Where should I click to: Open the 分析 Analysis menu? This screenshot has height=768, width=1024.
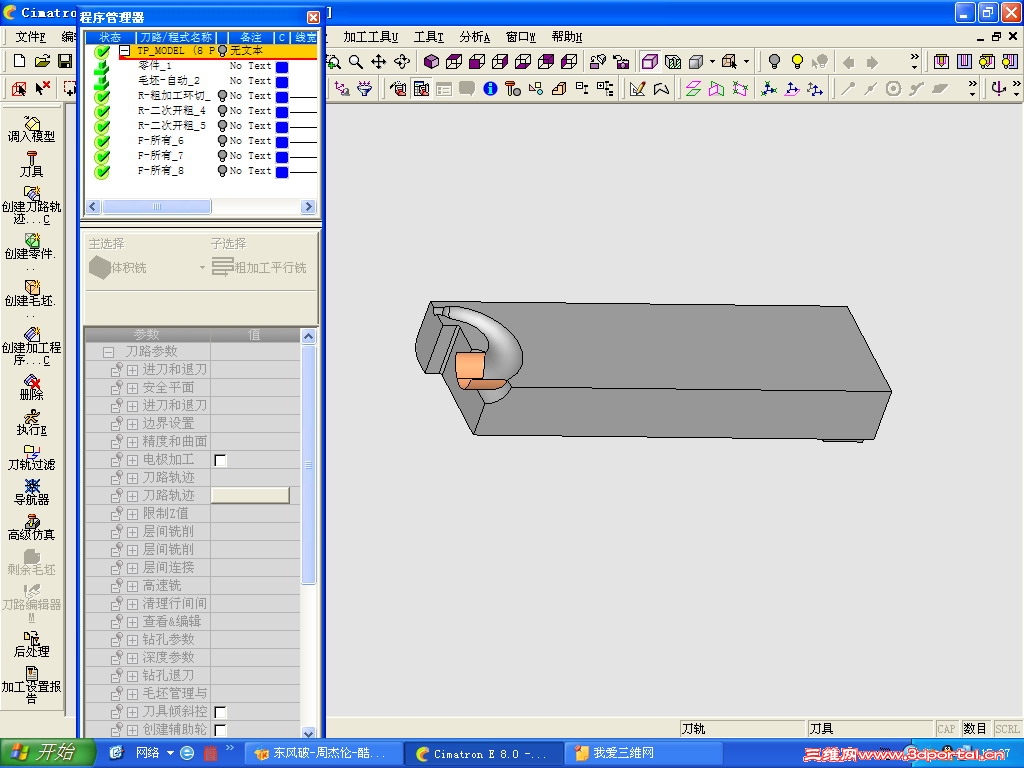(x=474, y=37)
